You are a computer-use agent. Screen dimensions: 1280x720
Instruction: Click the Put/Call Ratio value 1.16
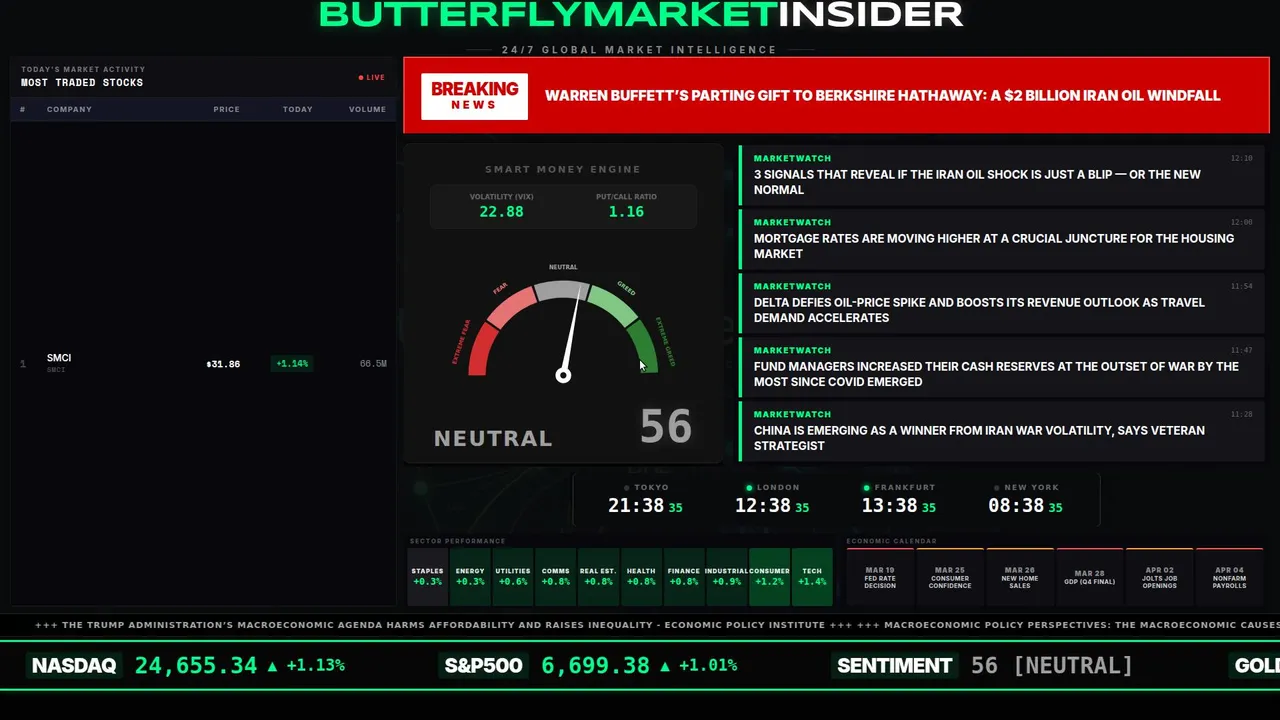click(626, 212)
